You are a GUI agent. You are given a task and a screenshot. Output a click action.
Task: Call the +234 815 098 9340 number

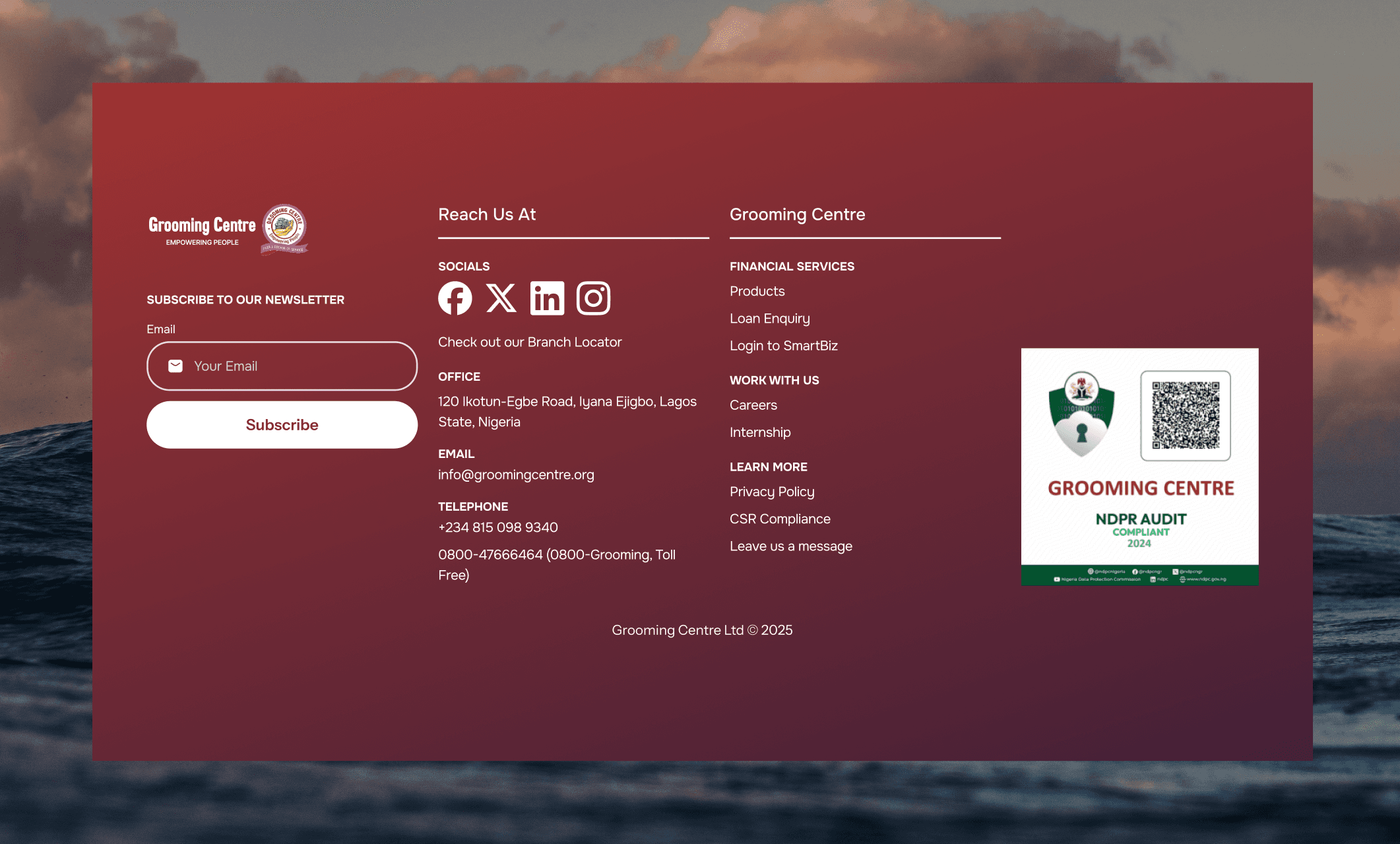tap(498, 527)
